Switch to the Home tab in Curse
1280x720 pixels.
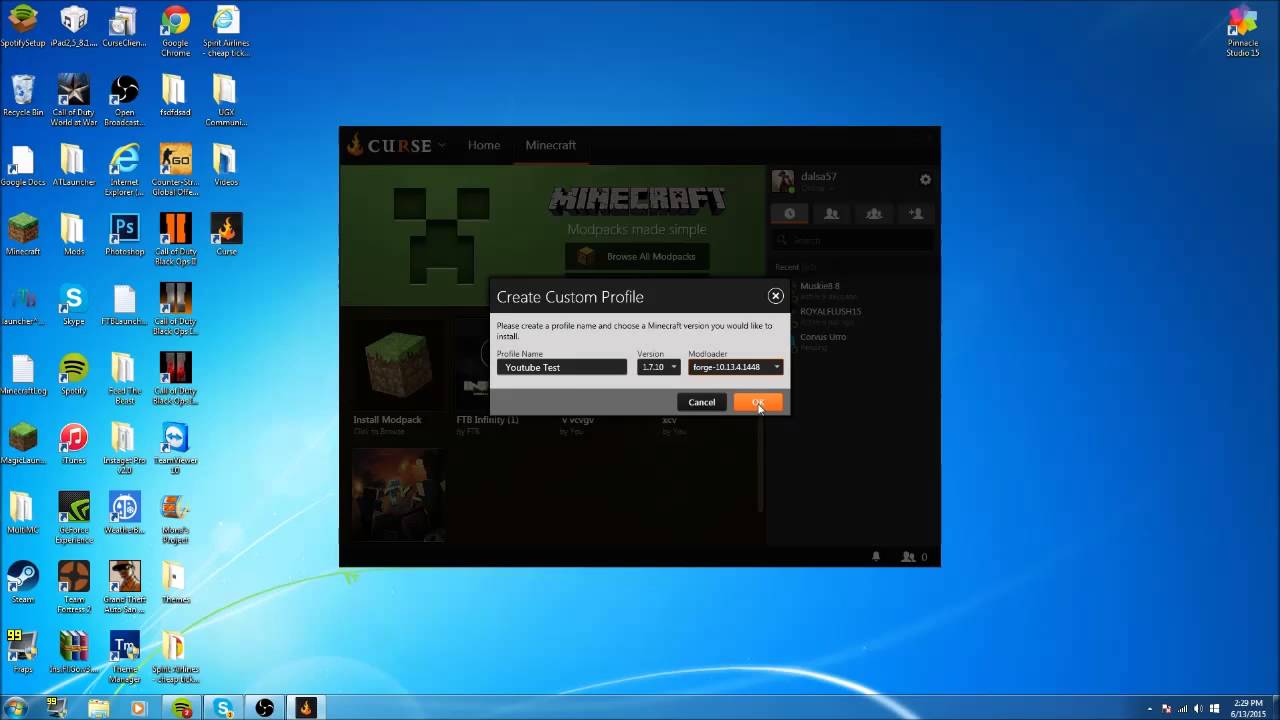(x=484, y=145)
